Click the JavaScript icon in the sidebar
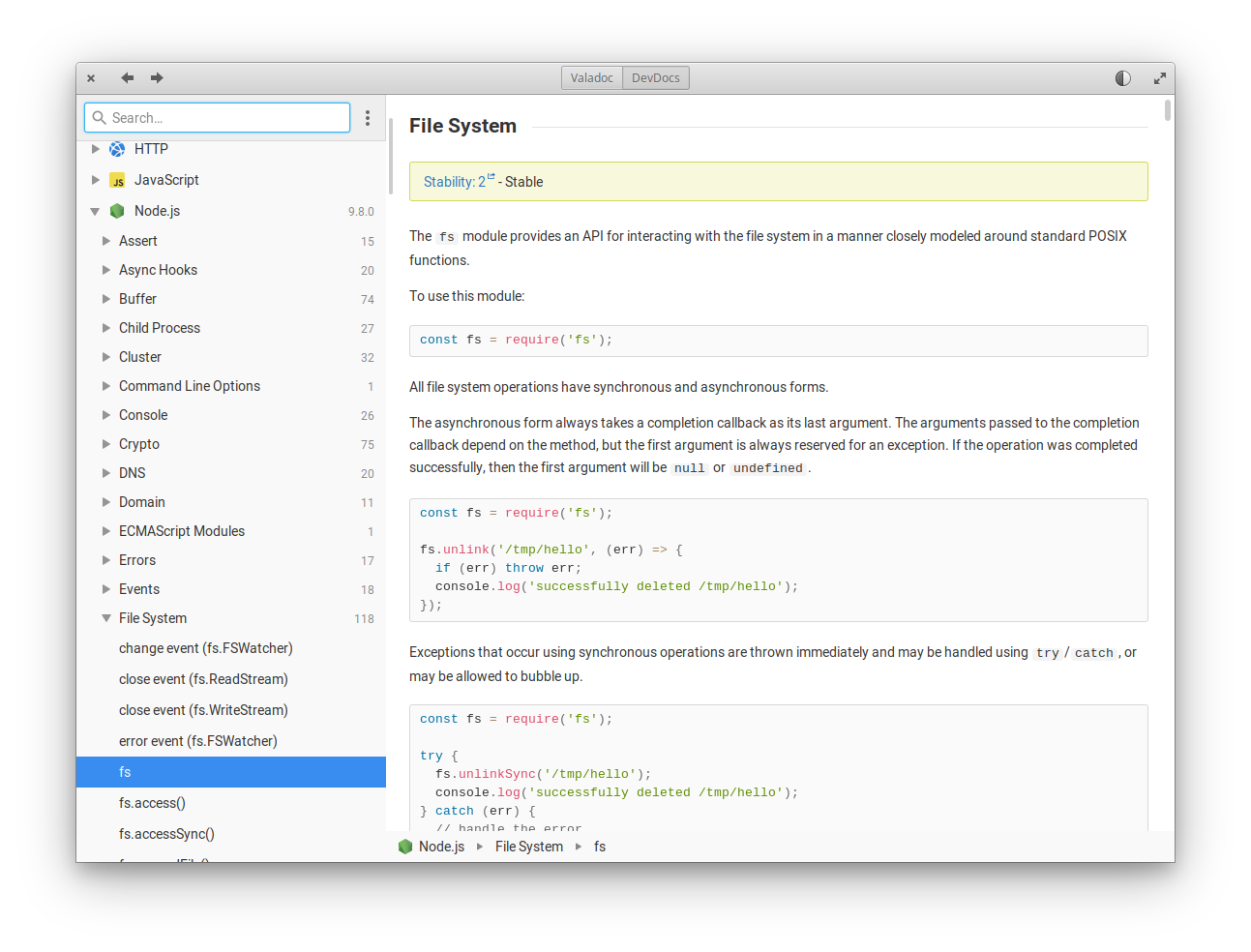Image resolution: width=1251 pixels, height=952 pixels. [117, 180]
